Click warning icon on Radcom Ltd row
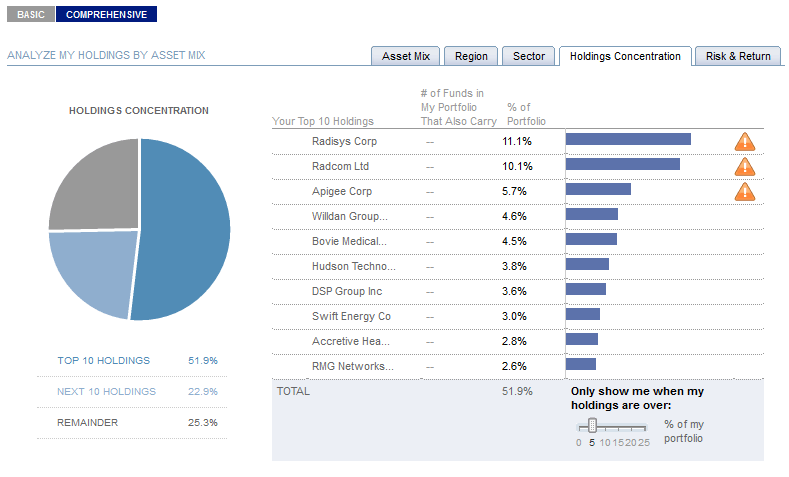This screenshot has width=789, height=477. [745, 167]
